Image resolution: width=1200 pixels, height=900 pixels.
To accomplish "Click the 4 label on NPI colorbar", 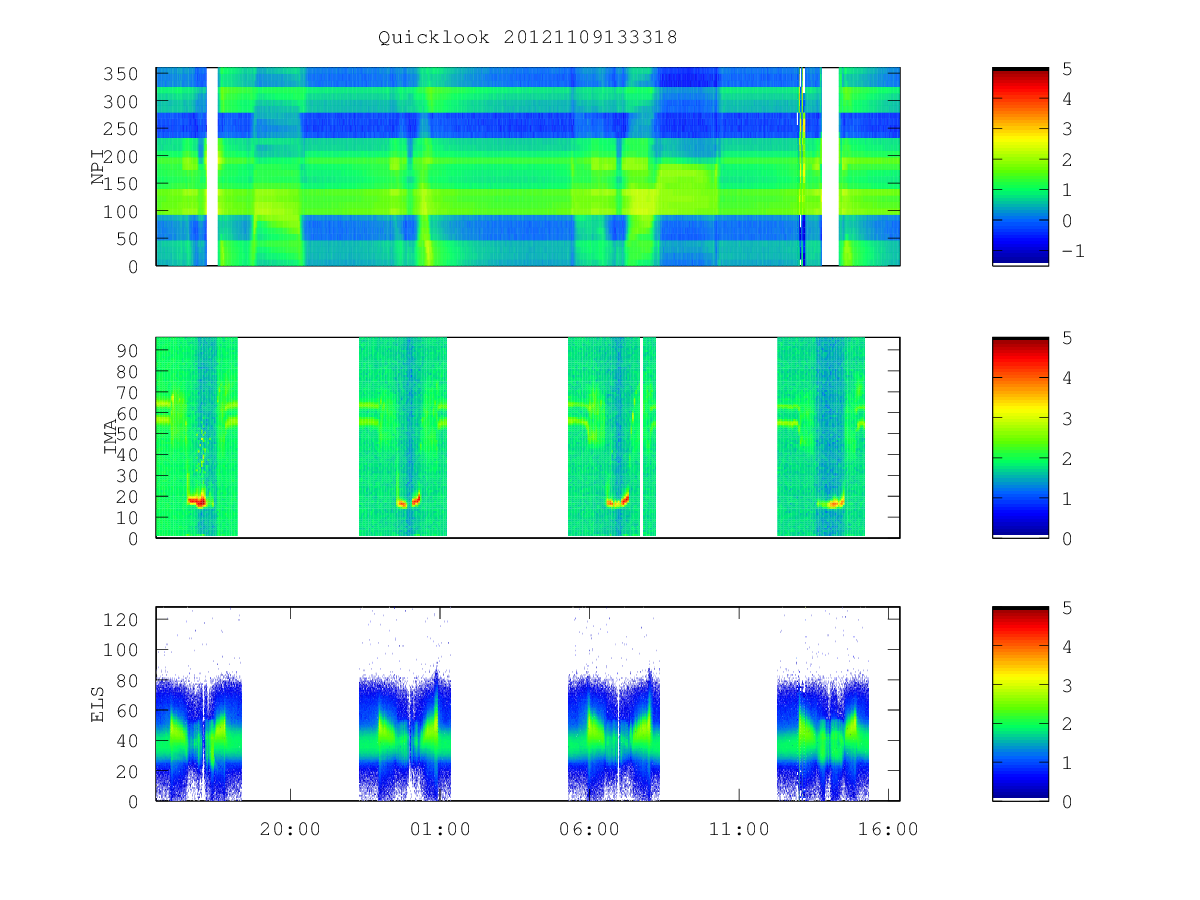I will pyautogui.click(x=1065, y=99).
